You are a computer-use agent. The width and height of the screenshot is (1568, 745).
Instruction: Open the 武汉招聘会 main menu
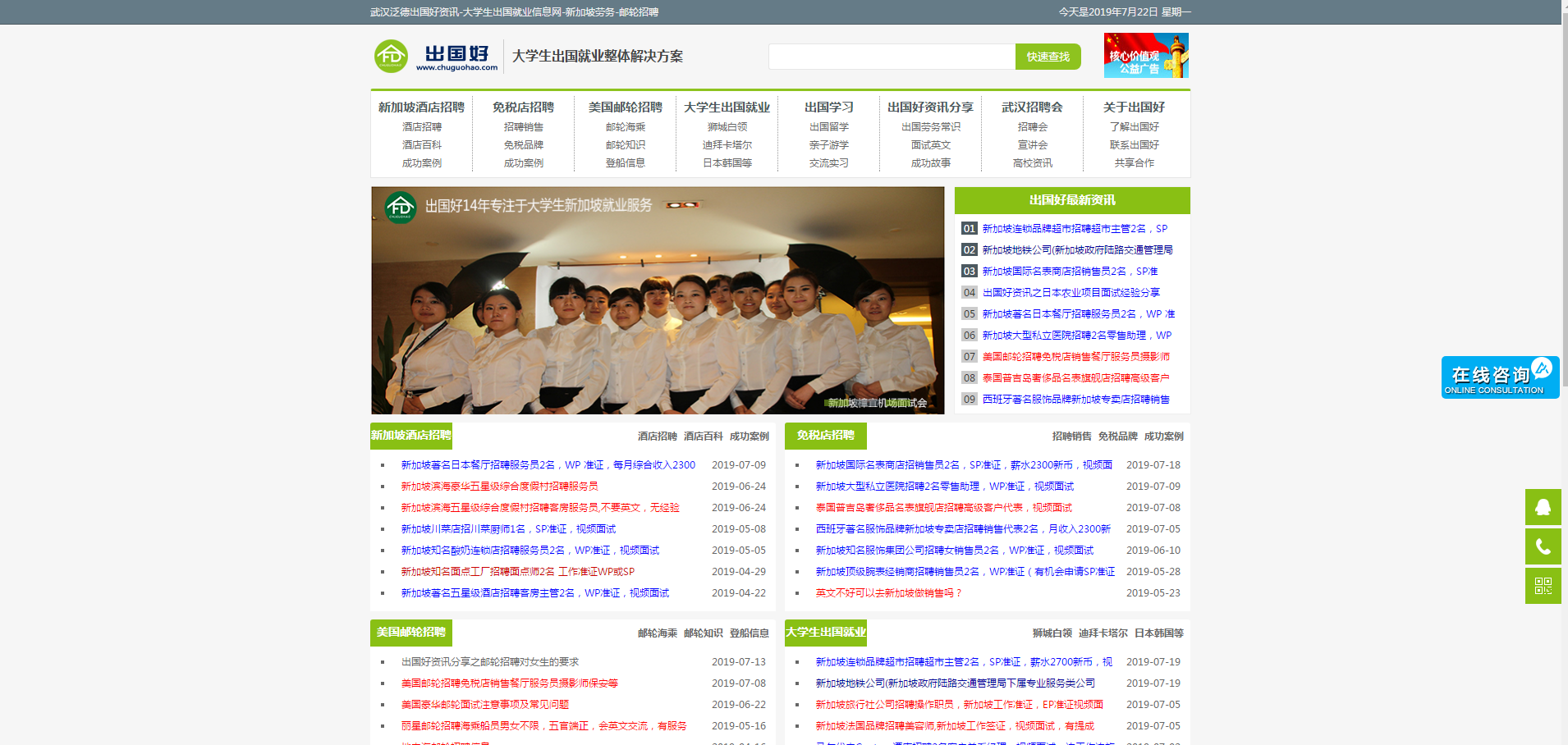[x=1032, y=107]
